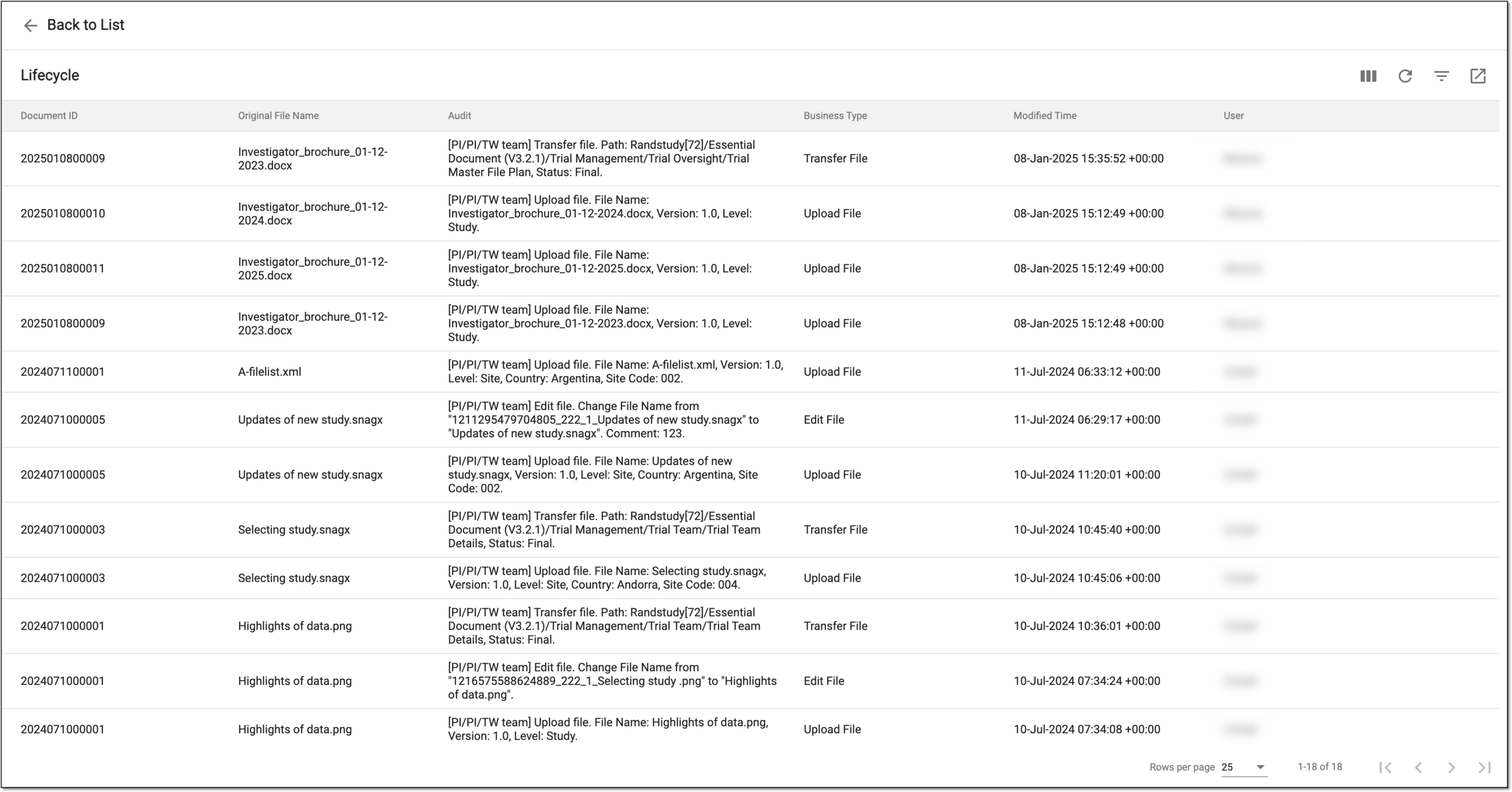Click Modified Time 10-Jul-2024 07:34:24
Viewport: 1512px width, 792px height.
tap(1087, 681)
